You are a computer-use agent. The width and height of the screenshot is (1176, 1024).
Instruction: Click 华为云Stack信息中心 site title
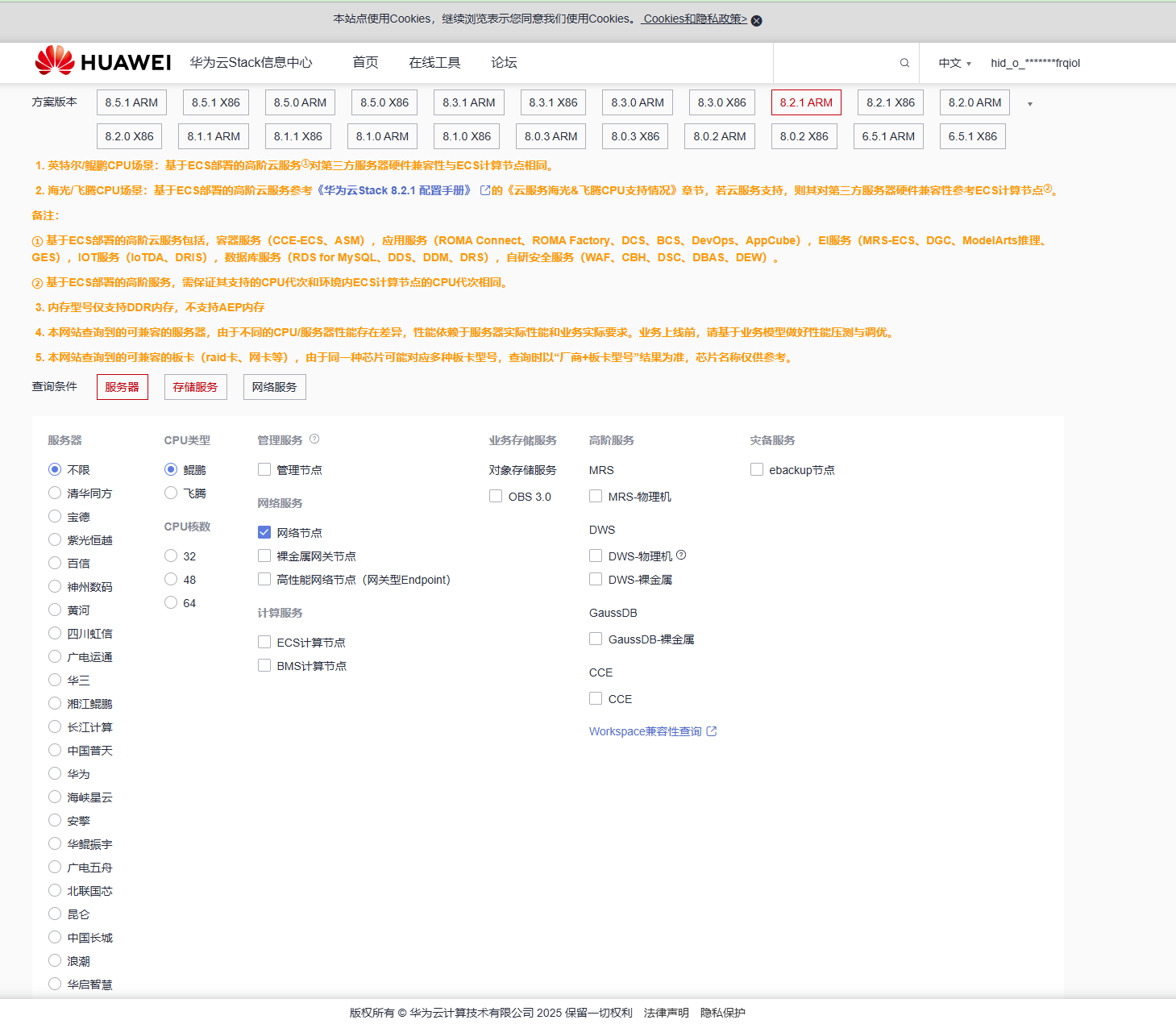(x=251, y=62)
